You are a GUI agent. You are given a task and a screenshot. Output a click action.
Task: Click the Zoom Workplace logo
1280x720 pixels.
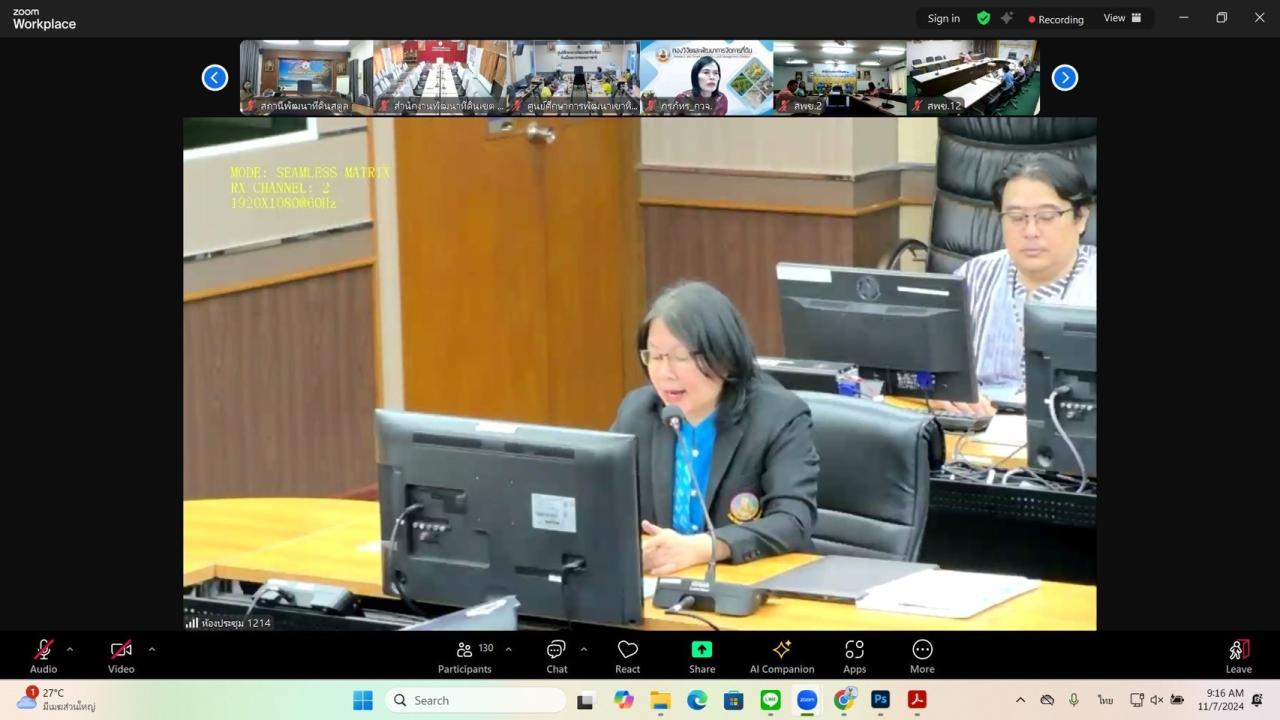click(x=44, y=19)
